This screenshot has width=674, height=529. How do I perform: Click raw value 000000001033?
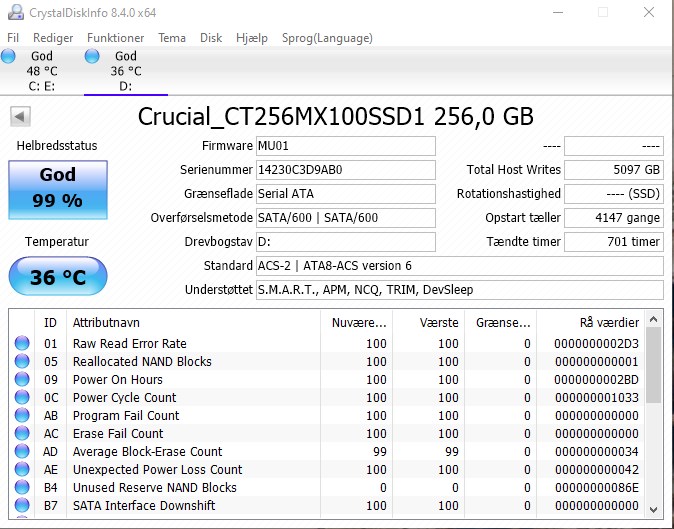596,398
